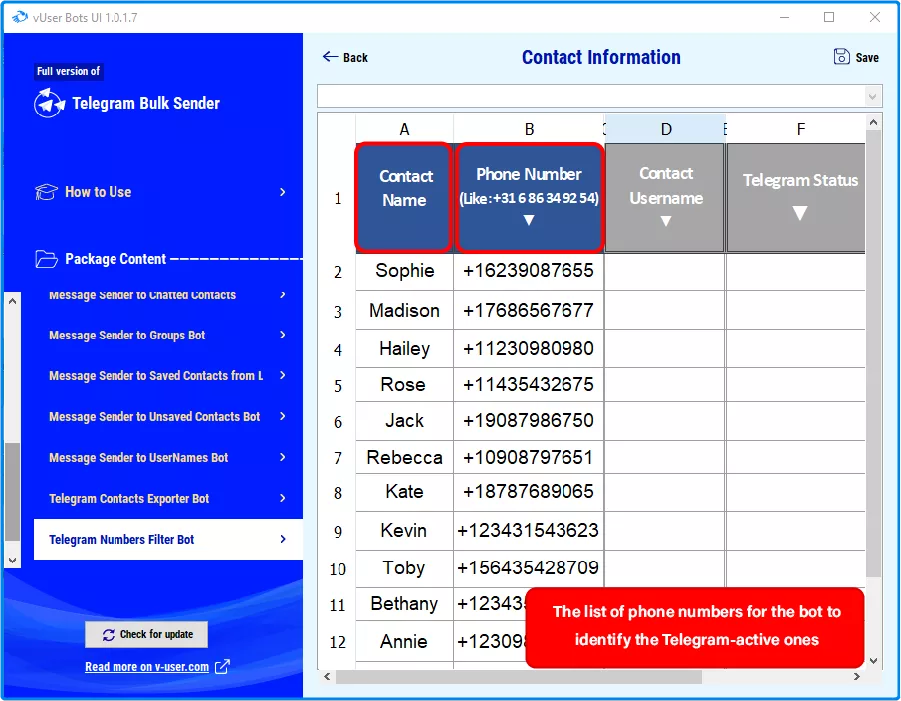Viewport: 901px width, 701px height.
Task: Select column D header
Action: point(665,129)
